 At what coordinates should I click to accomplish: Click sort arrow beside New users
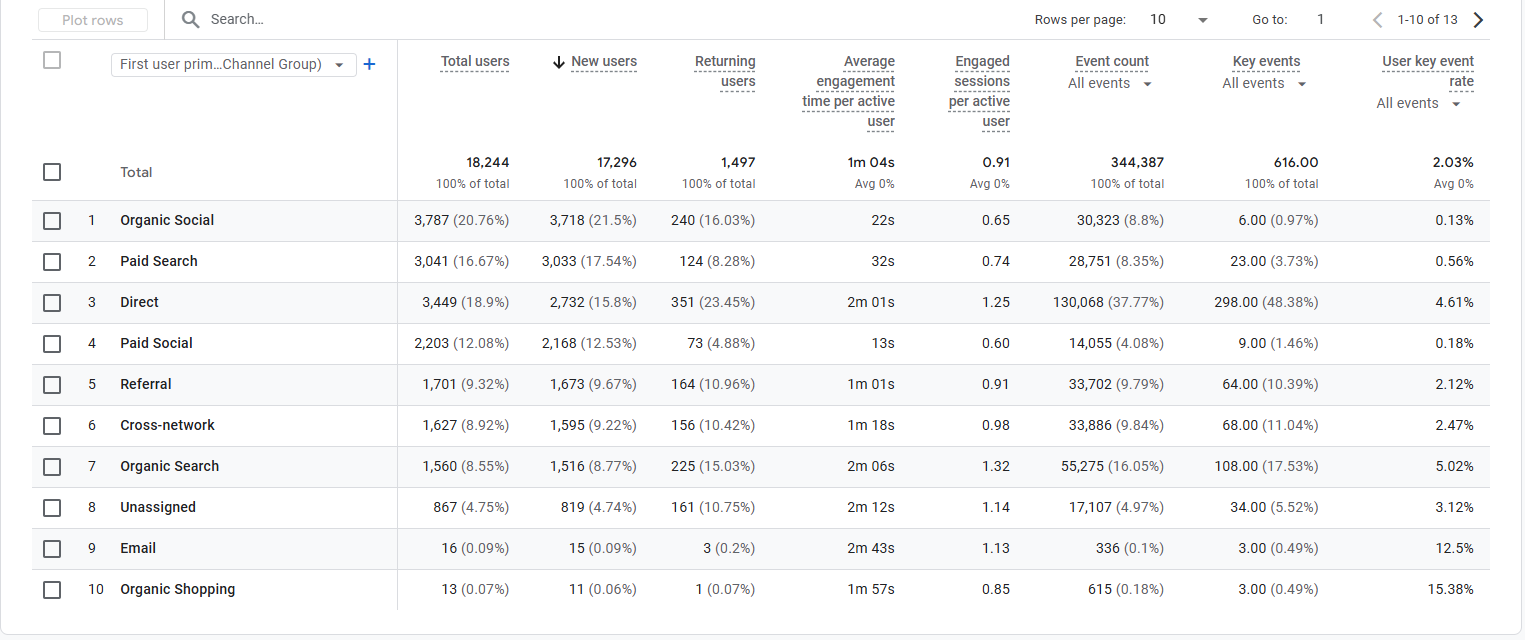pyautogui.click(x=559, y=62)
